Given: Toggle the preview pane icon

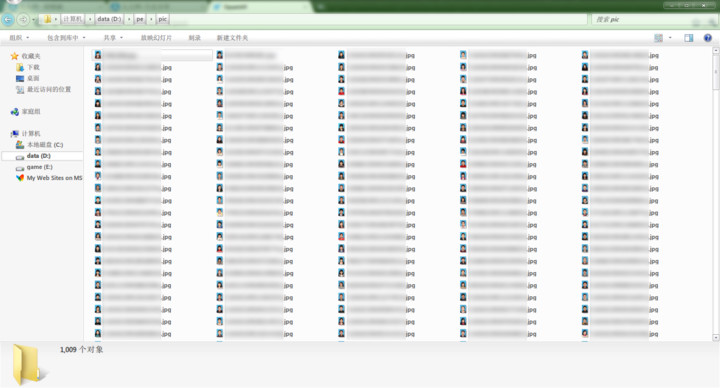Looking at the screenshot, I should click(x=688, y=38).
